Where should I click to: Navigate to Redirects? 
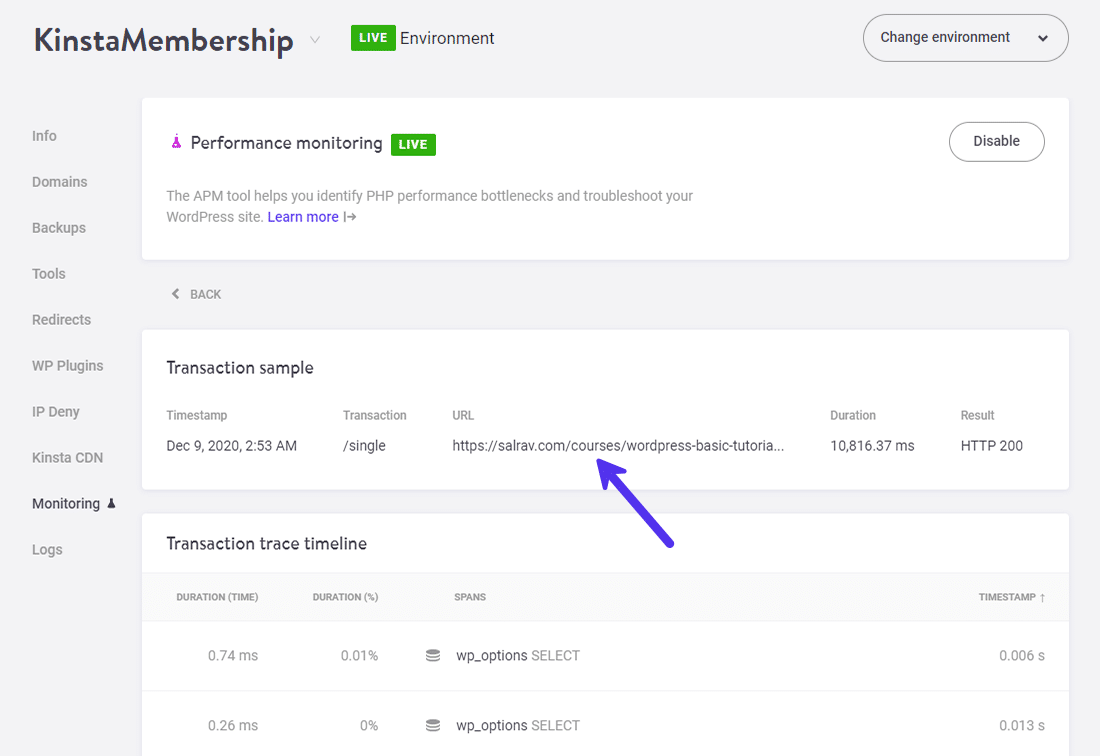[61, 320]
